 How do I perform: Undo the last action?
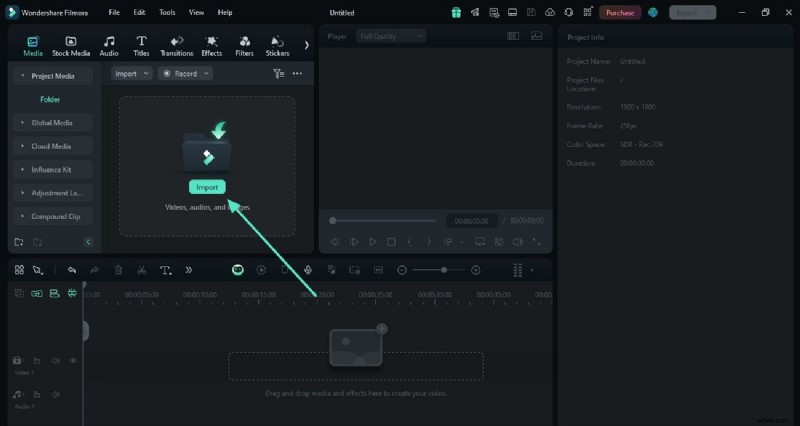point(71,270)
